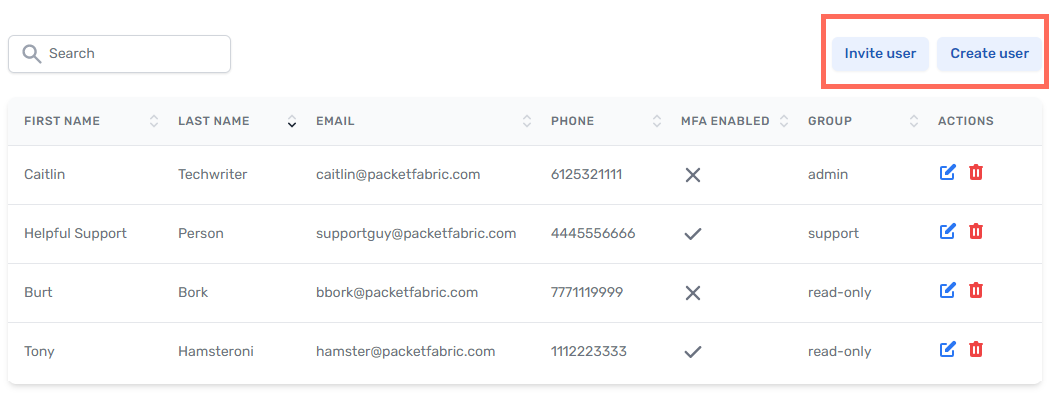Screen dimensions: 1049x395
Task: Delete the supportguy@packetfabric.com user
Action: point(976,232)
